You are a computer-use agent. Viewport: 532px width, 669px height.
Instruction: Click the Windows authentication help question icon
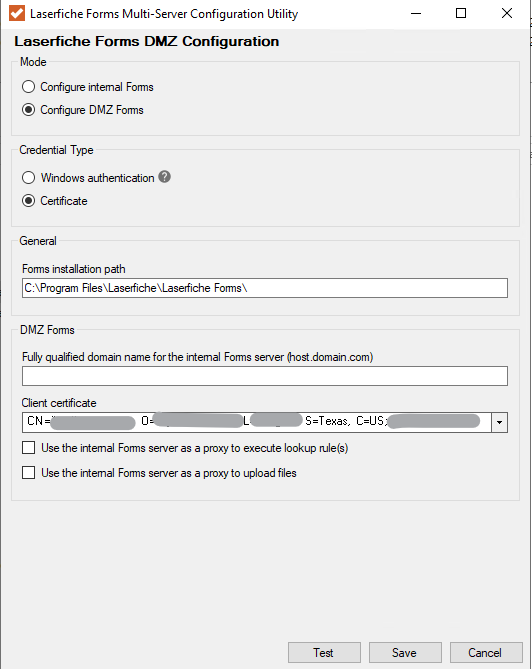click(165, 177)
